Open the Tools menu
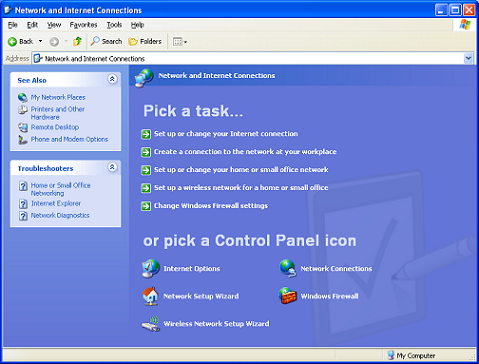Screen dimensions: 479x364 pos(114,25)
